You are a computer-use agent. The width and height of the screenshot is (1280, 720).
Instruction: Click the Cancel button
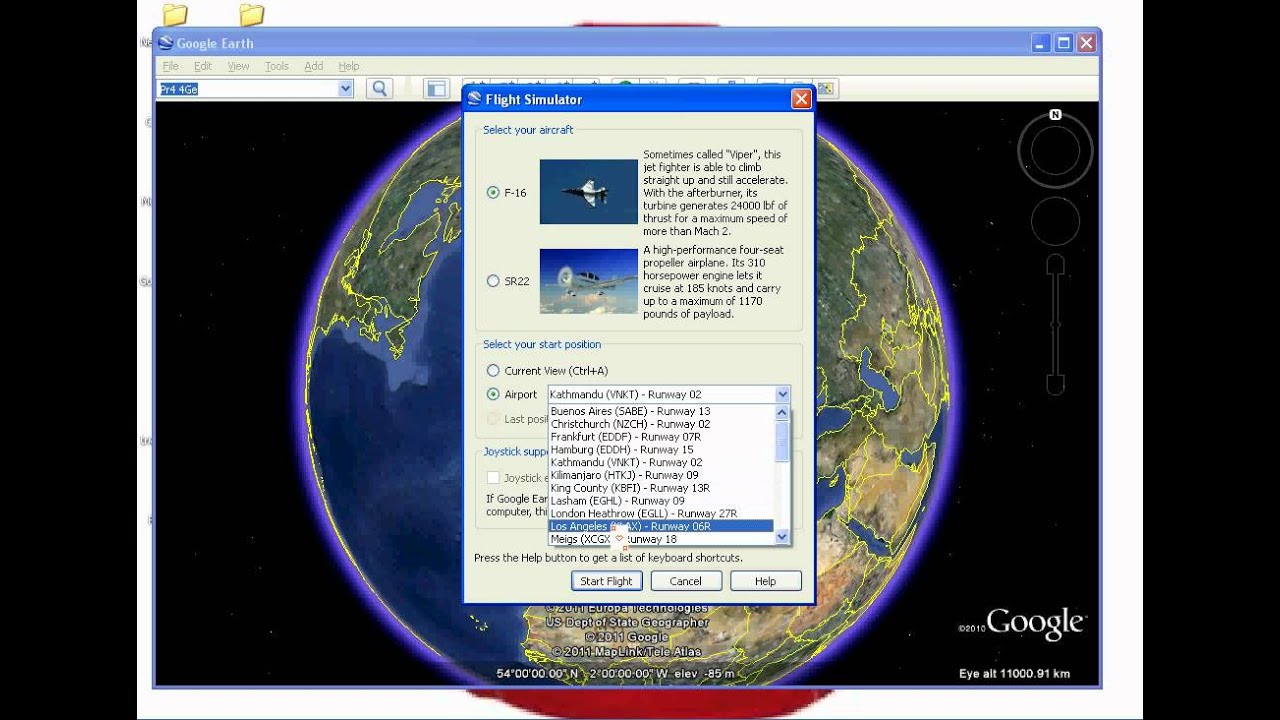tap(686, 581)
